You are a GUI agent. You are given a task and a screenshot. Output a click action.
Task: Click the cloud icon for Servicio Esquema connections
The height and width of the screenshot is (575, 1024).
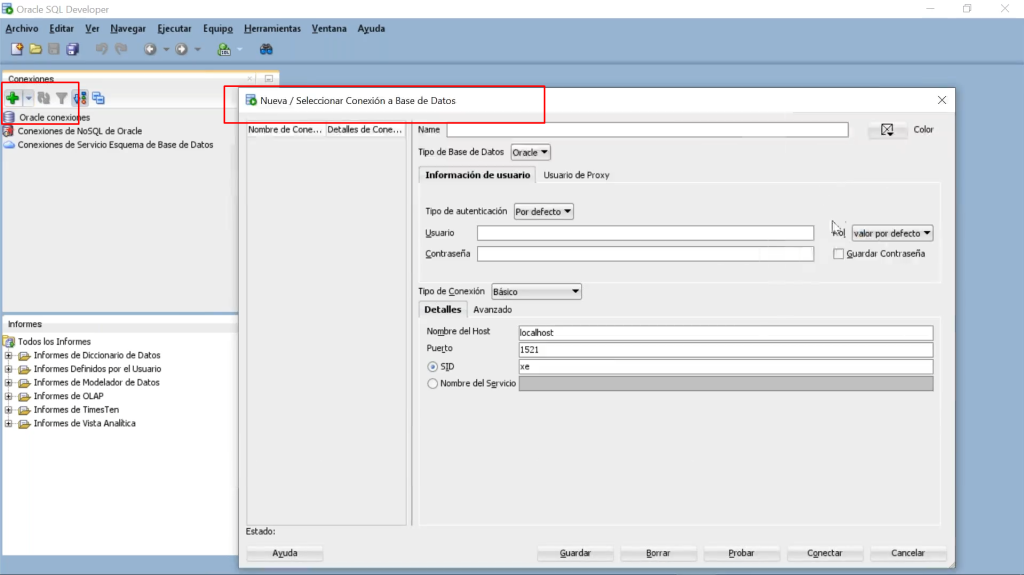point(8,144)
